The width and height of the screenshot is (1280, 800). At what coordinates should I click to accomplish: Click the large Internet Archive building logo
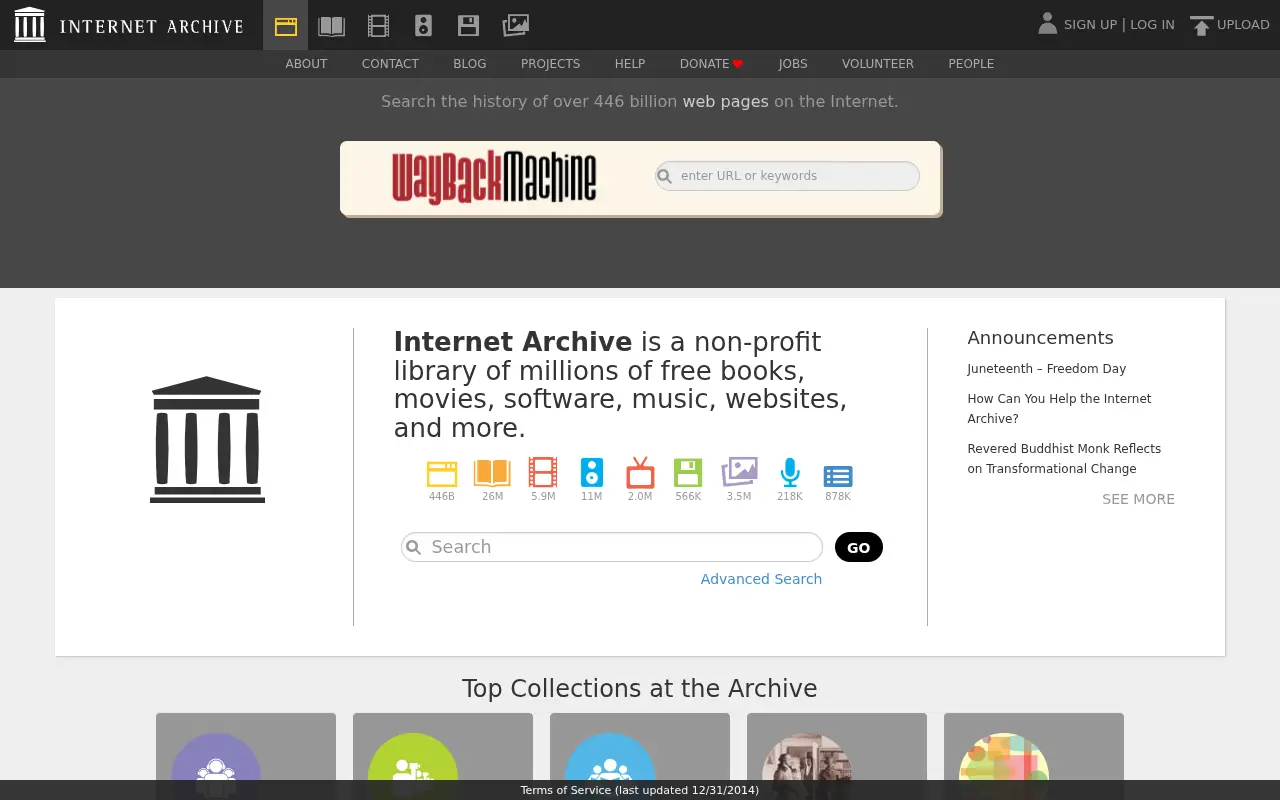pos(207,439)
